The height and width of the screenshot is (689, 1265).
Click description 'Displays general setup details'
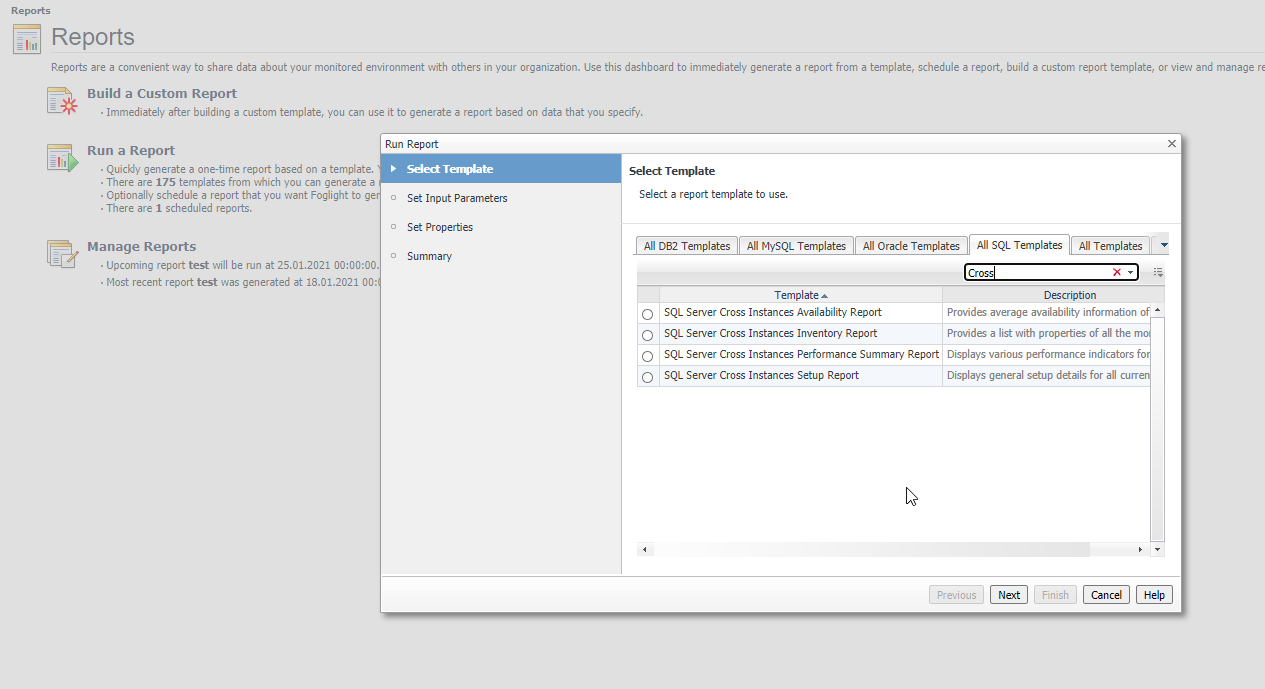tap(1048, 376)
